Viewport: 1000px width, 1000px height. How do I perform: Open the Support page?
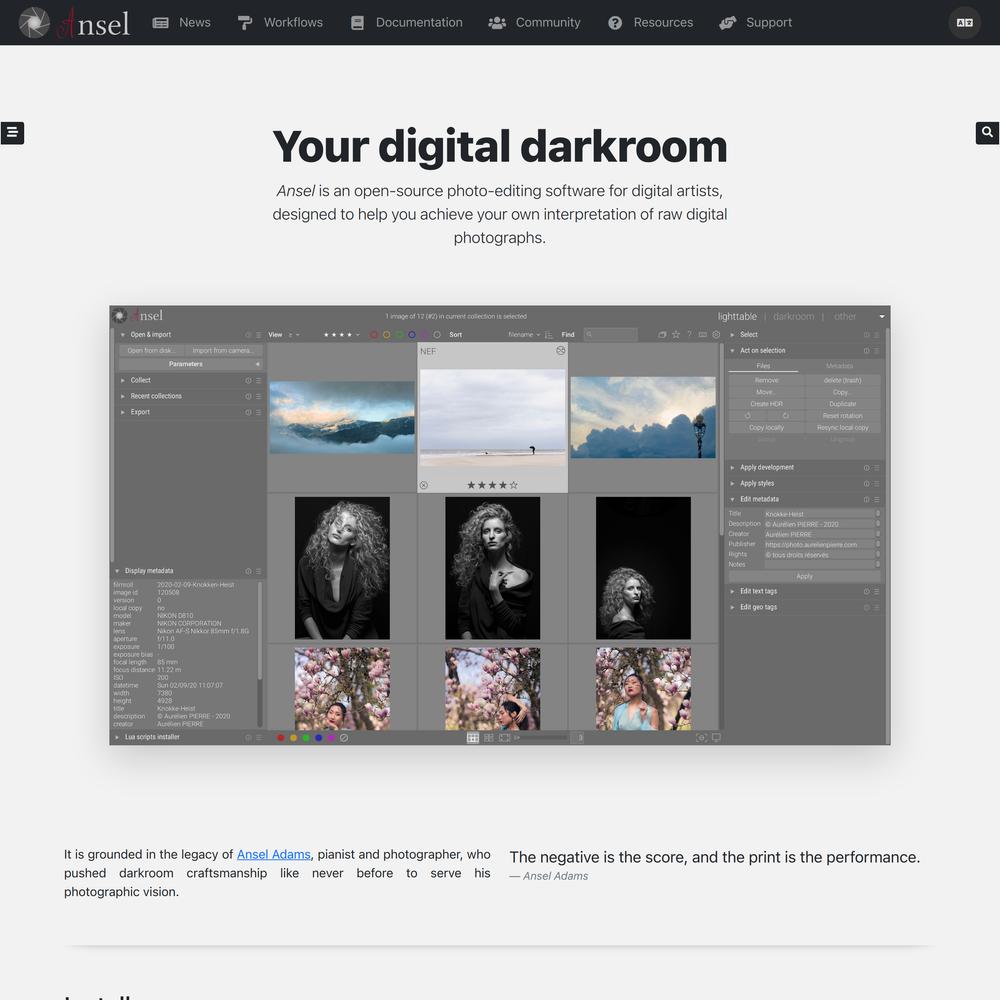pos(756,22)
